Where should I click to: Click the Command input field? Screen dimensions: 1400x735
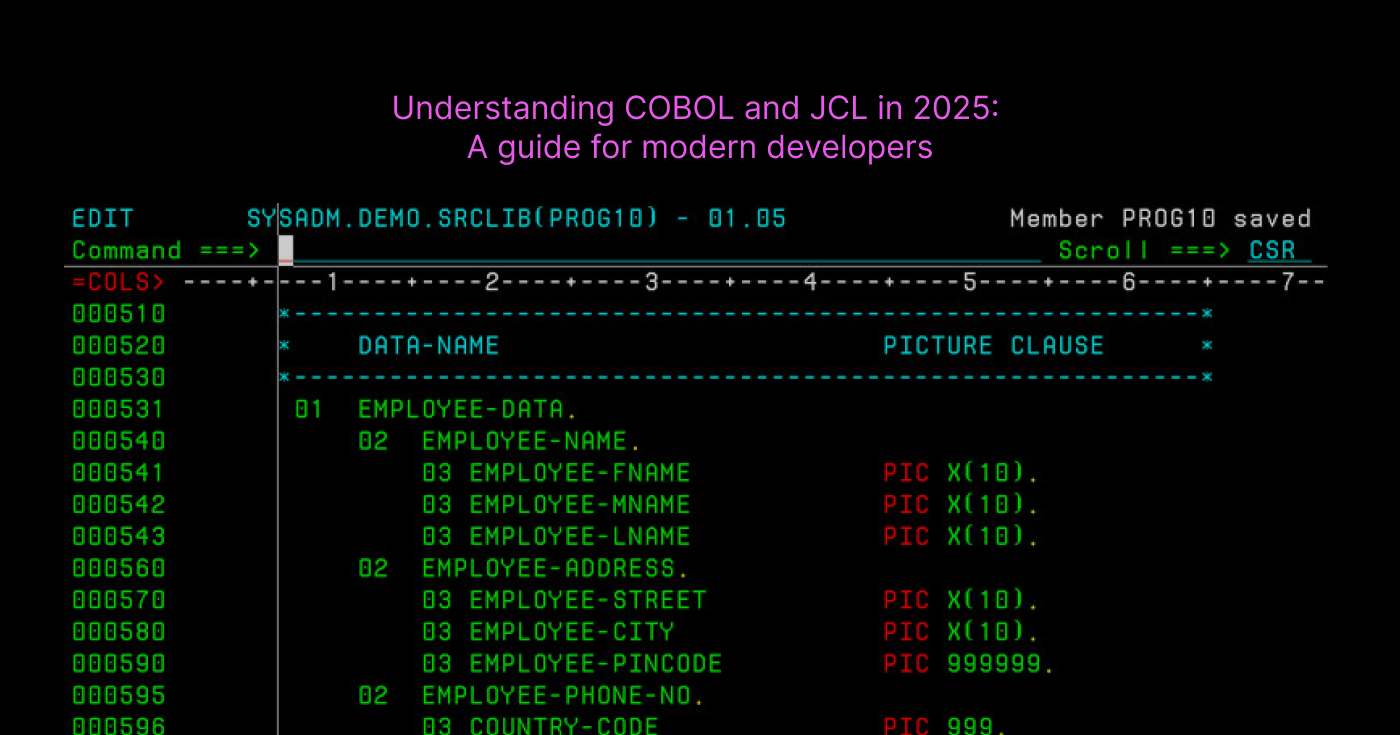point(660,250)
